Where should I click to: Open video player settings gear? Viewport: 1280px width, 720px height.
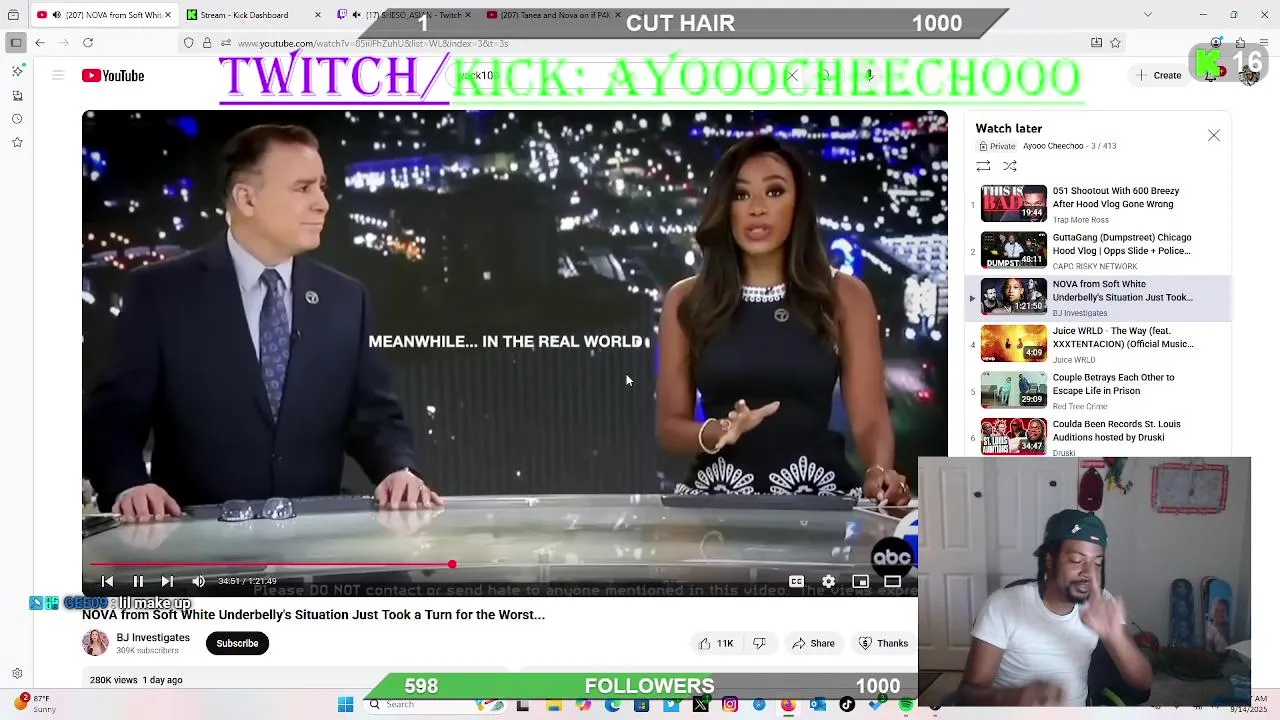(828, 581)
